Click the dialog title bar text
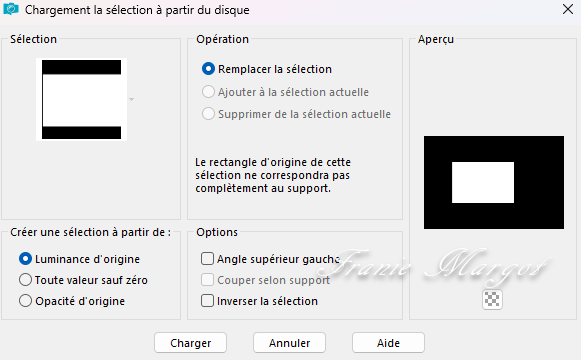581x360 pixels. click(x=137, y=10)
